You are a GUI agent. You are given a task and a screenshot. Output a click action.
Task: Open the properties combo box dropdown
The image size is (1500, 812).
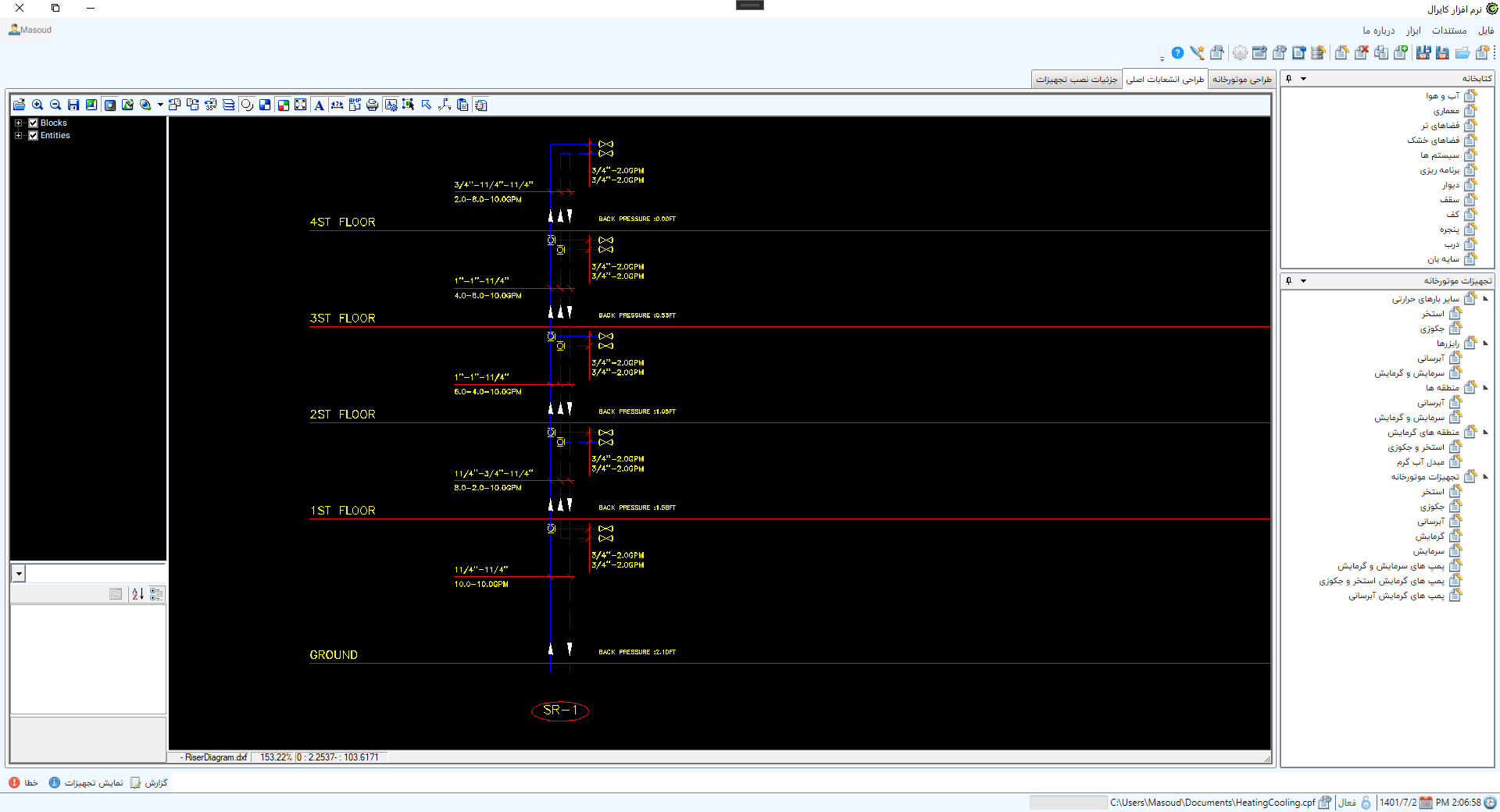(19, 574)
